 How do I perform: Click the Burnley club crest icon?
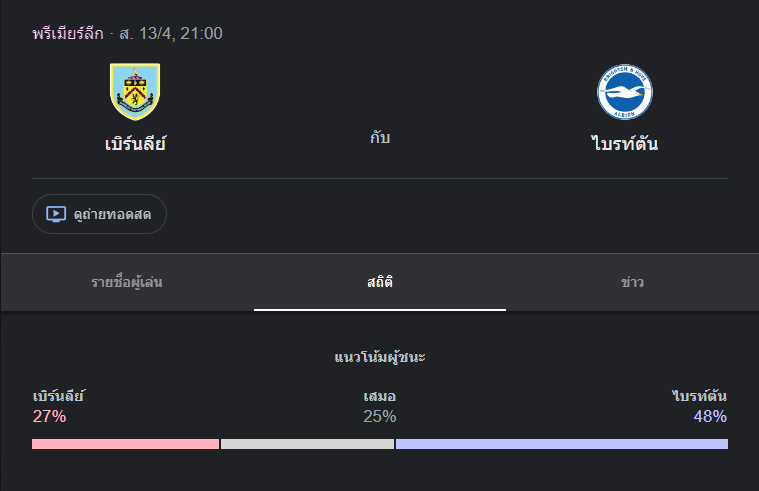tap(135, 92)
